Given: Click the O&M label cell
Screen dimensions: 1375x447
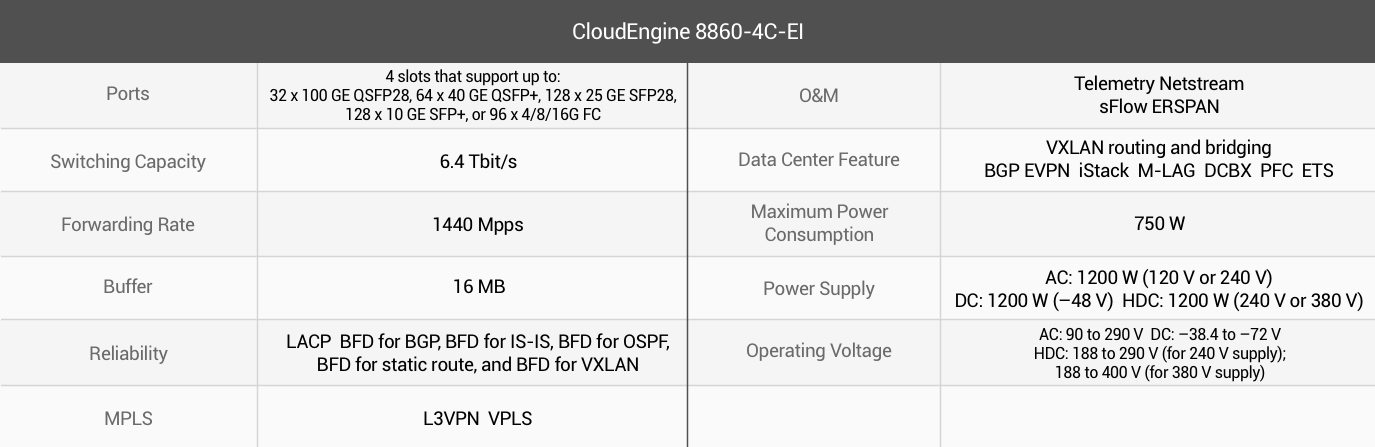Looking at the screenshot, I should tap(818, 96).
